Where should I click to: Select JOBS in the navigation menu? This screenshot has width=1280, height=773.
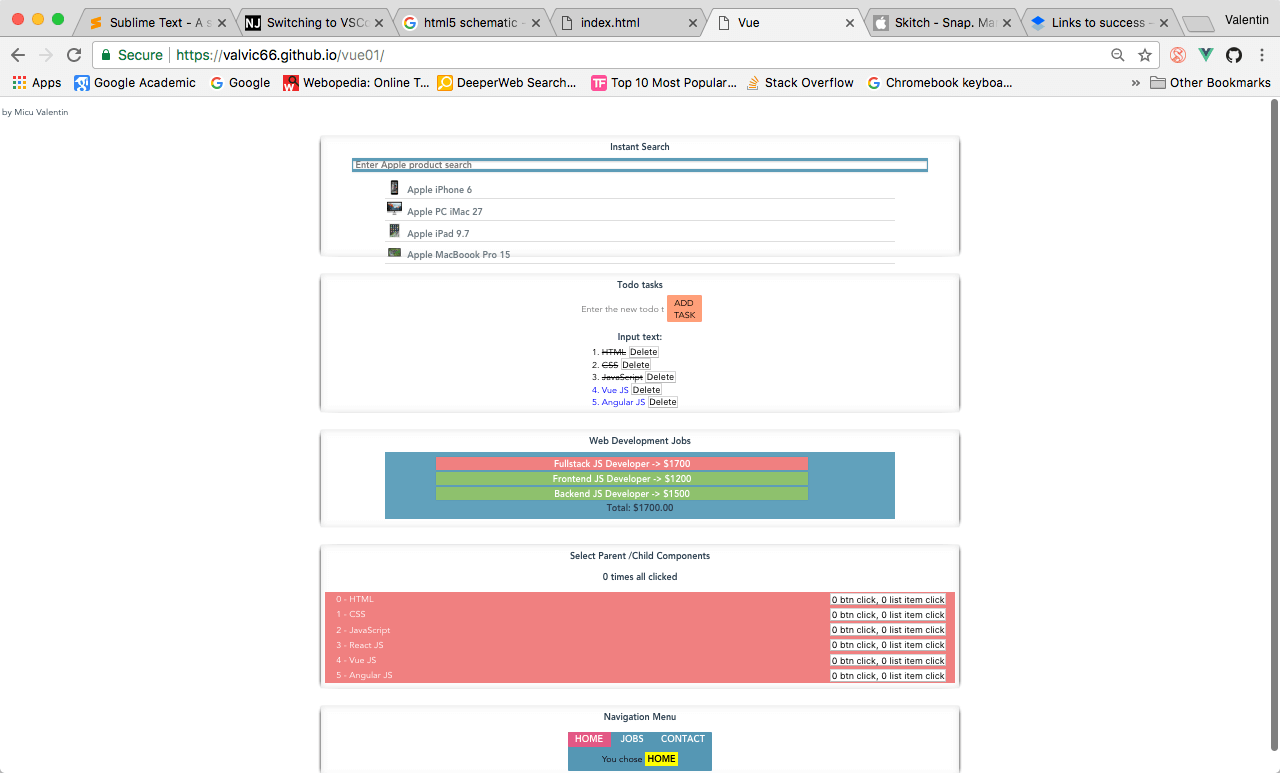point(632,739)
